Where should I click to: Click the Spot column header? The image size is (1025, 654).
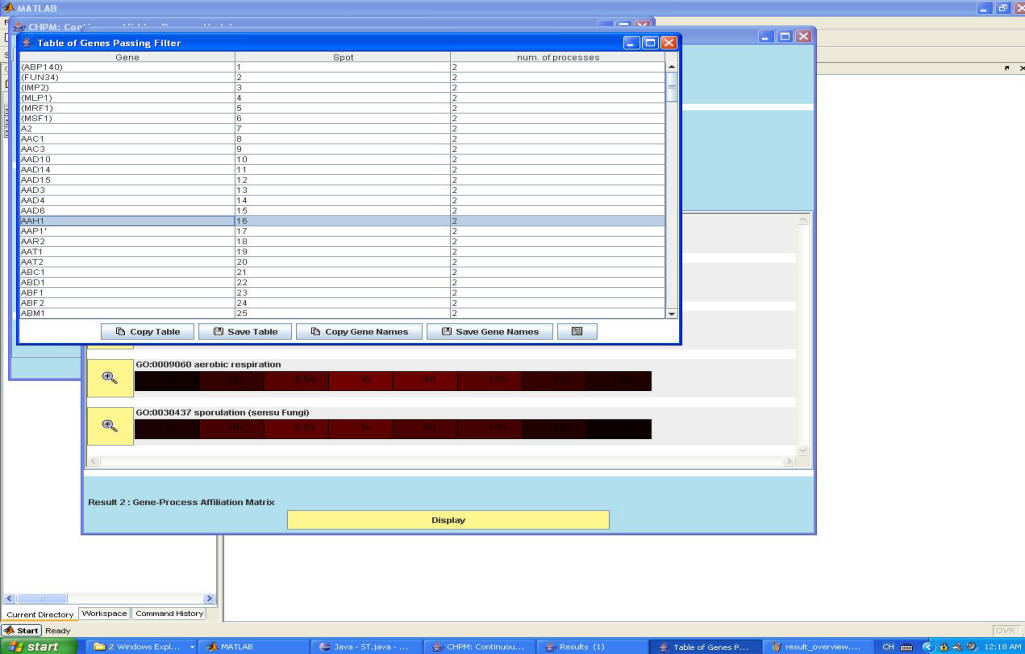coord(342,57)
